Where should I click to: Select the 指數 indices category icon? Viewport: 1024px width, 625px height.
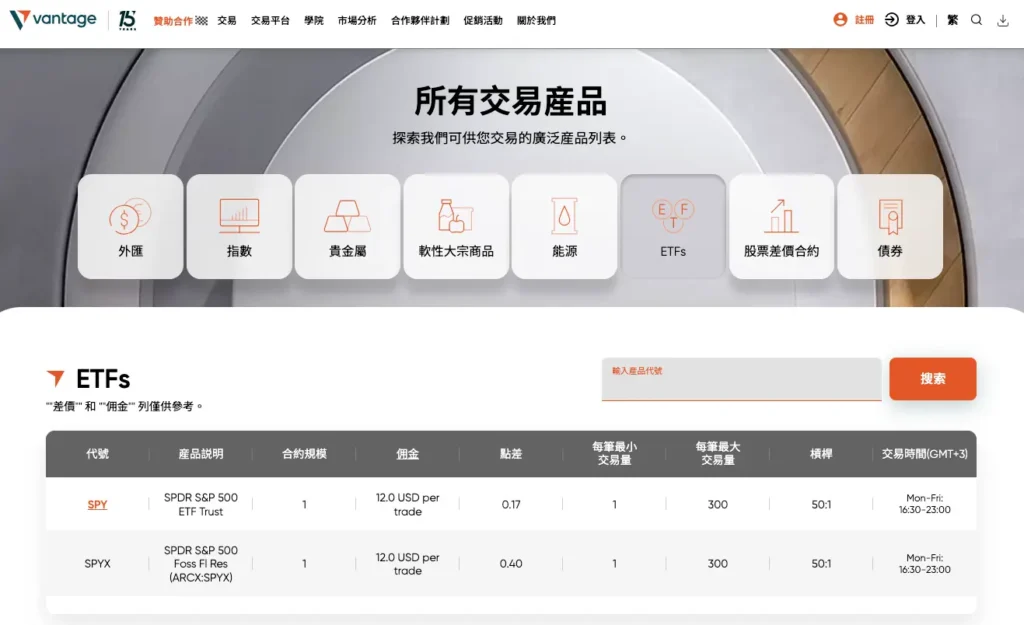coord(239,226)
